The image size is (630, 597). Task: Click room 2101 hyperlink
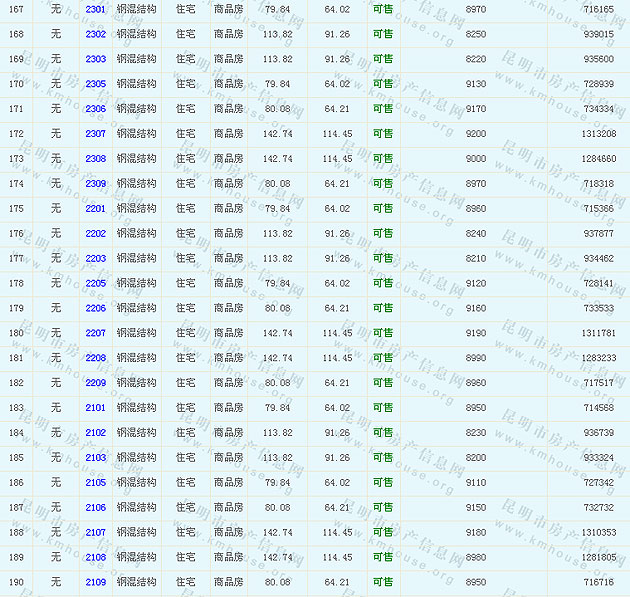95,408
